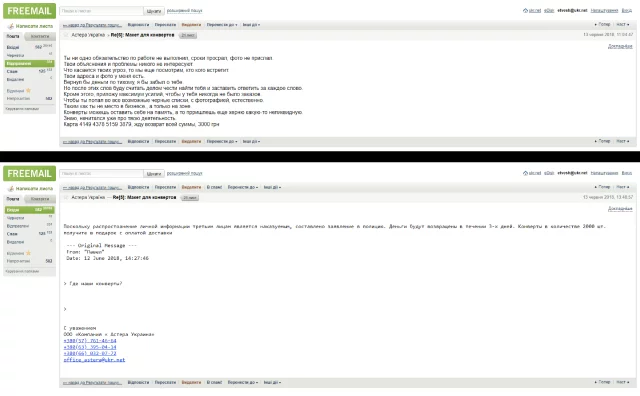Viewport: 640px width, 396px height.
Task: Click Шукати search button in the lower view
Action: coord(154,174)
